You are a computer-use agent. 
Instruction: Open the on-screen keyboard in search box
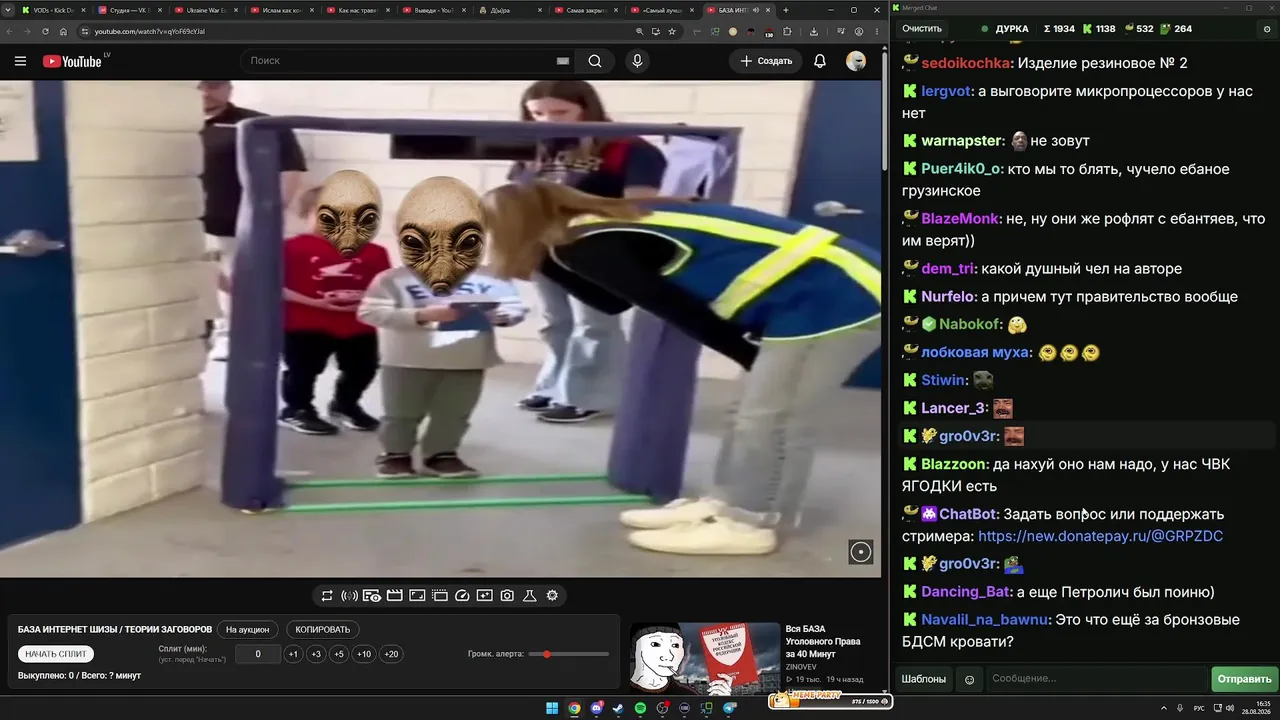[x=563, y=61]
